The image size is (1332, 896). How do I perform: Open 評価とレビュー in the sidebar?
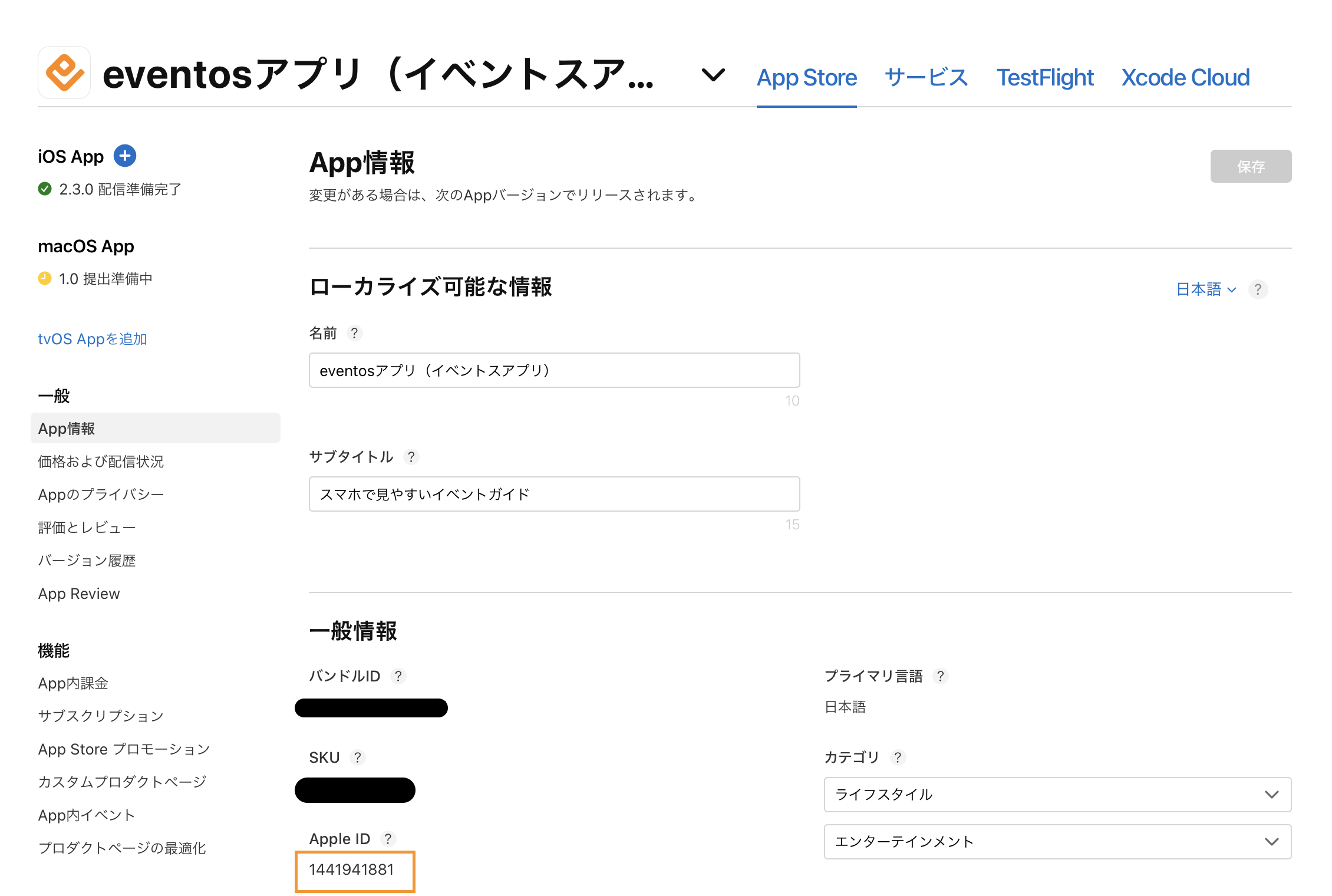(87, 528)
